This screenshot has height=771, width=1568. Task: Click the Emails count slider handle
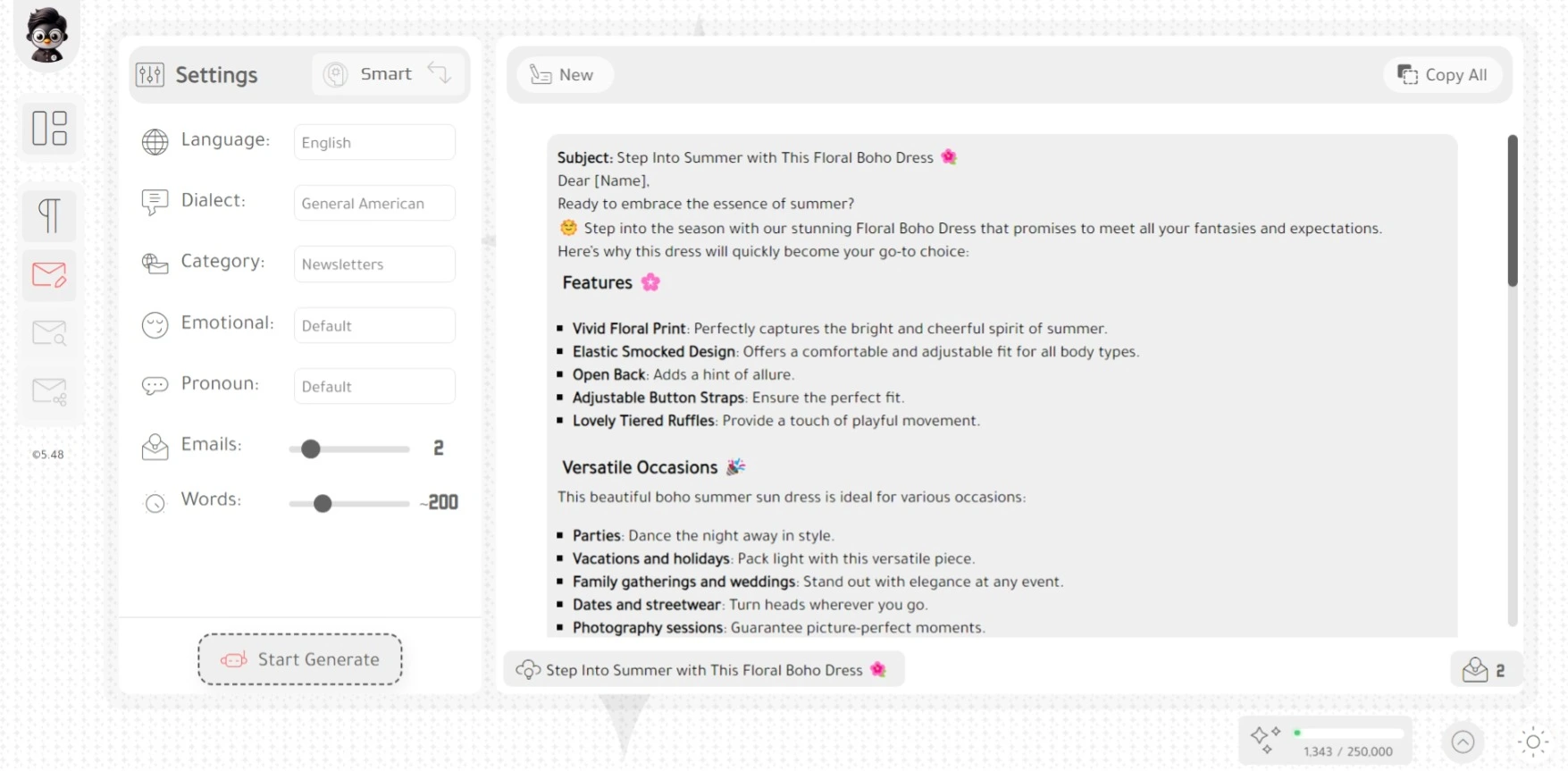(310, 448)
